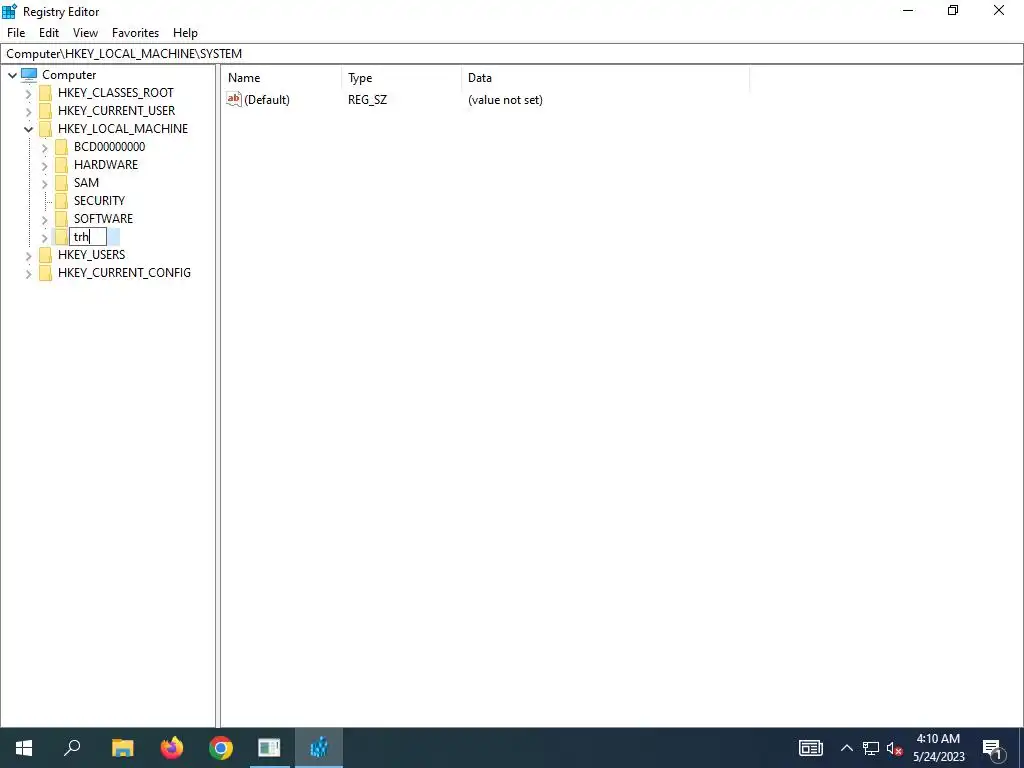Launch Firefox from the taskbar
The width and height of the screenshot is (1024, 768).
[172, 748]
